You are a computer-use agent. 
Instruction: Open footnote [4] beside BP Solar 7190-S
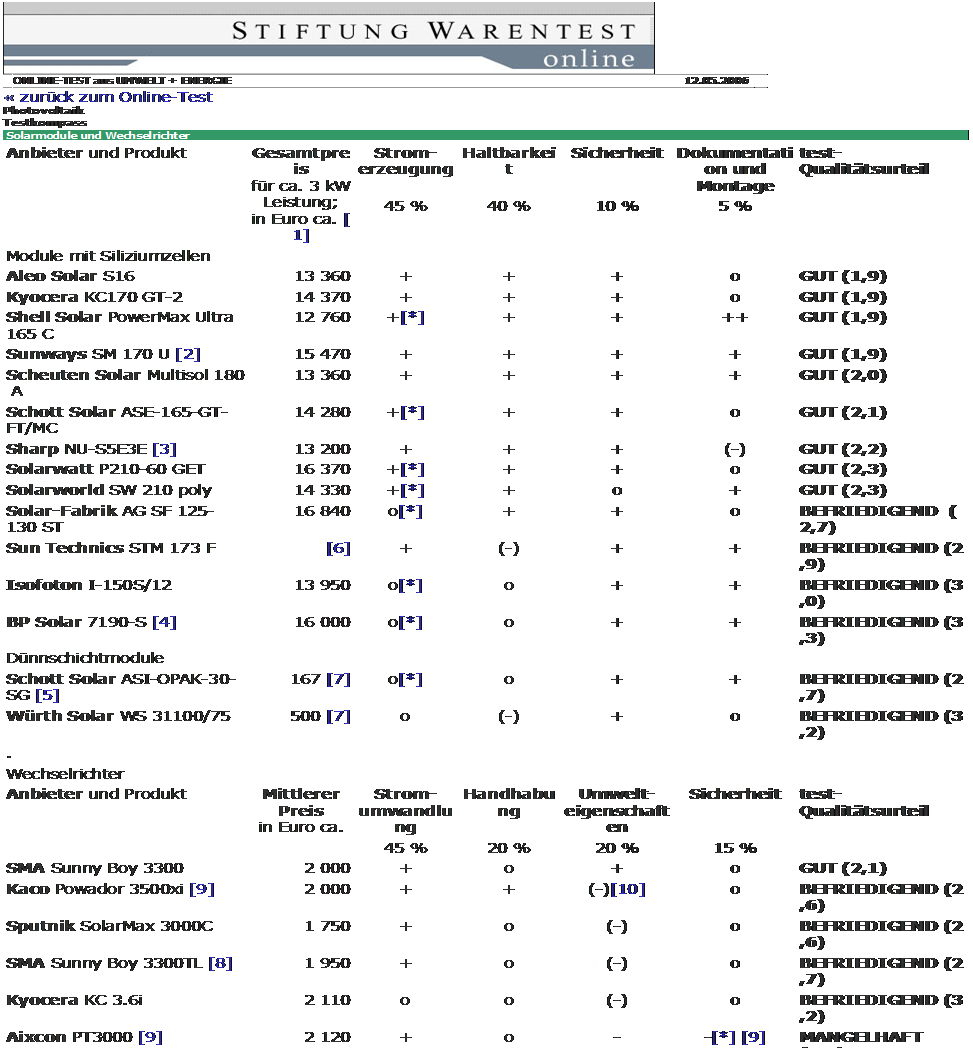[x=164, y=622]
